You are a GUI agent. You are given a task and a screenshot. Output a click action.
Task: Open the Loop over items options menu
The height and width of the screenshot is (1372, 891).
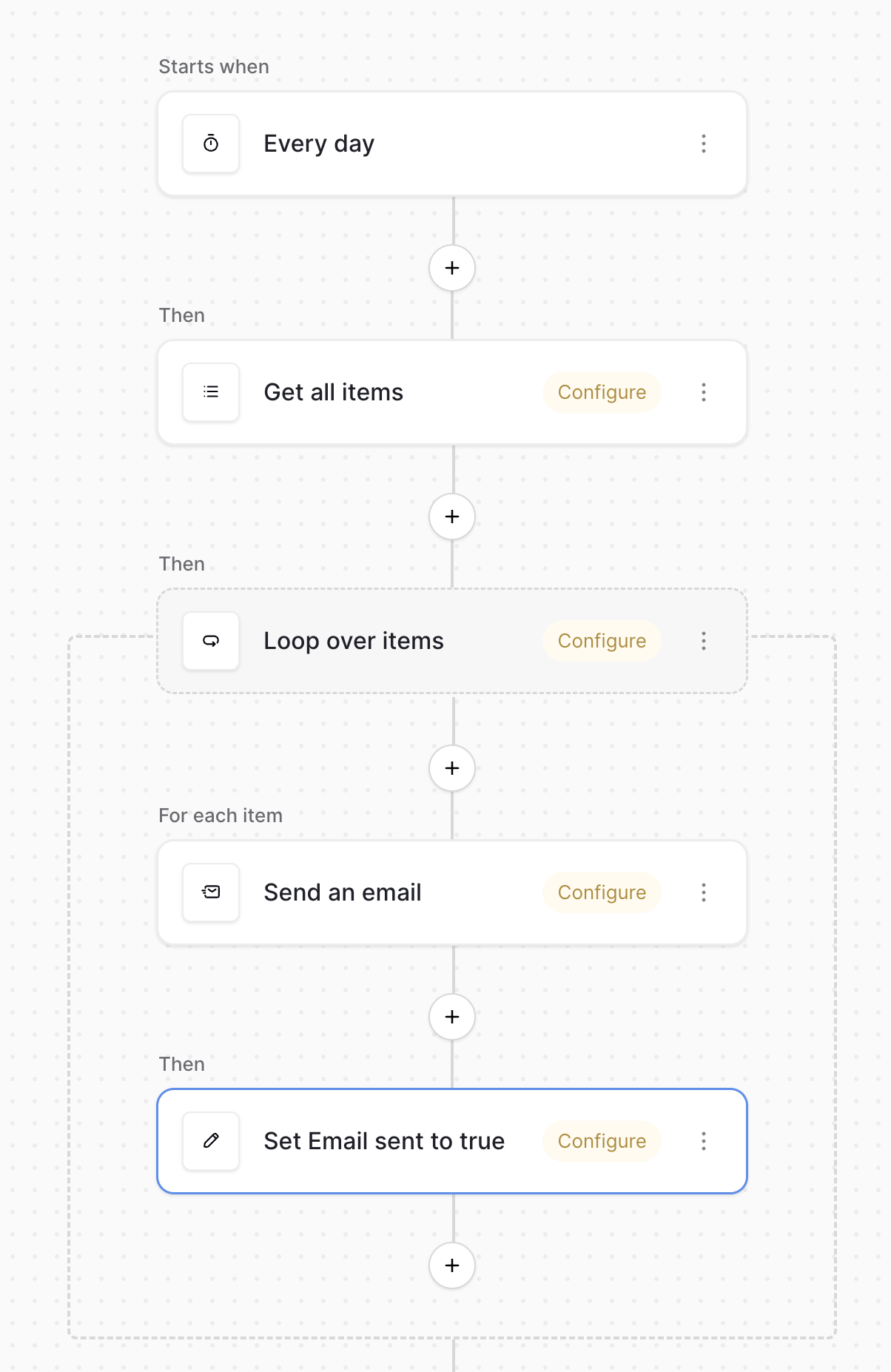click(x=704, y=641)
